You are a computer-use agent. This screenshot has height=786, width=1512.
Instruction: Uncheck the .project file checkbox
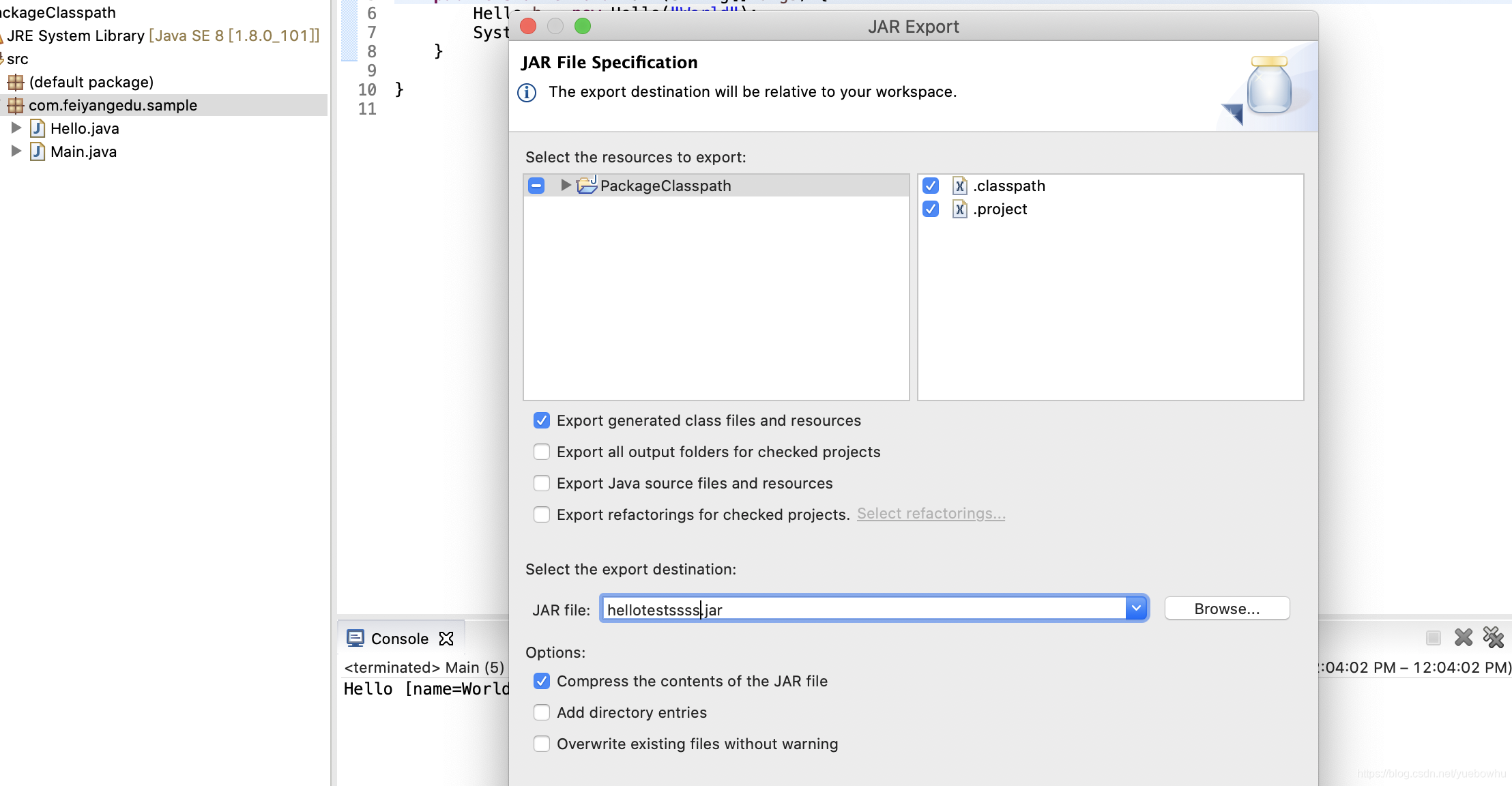(931, 209)
